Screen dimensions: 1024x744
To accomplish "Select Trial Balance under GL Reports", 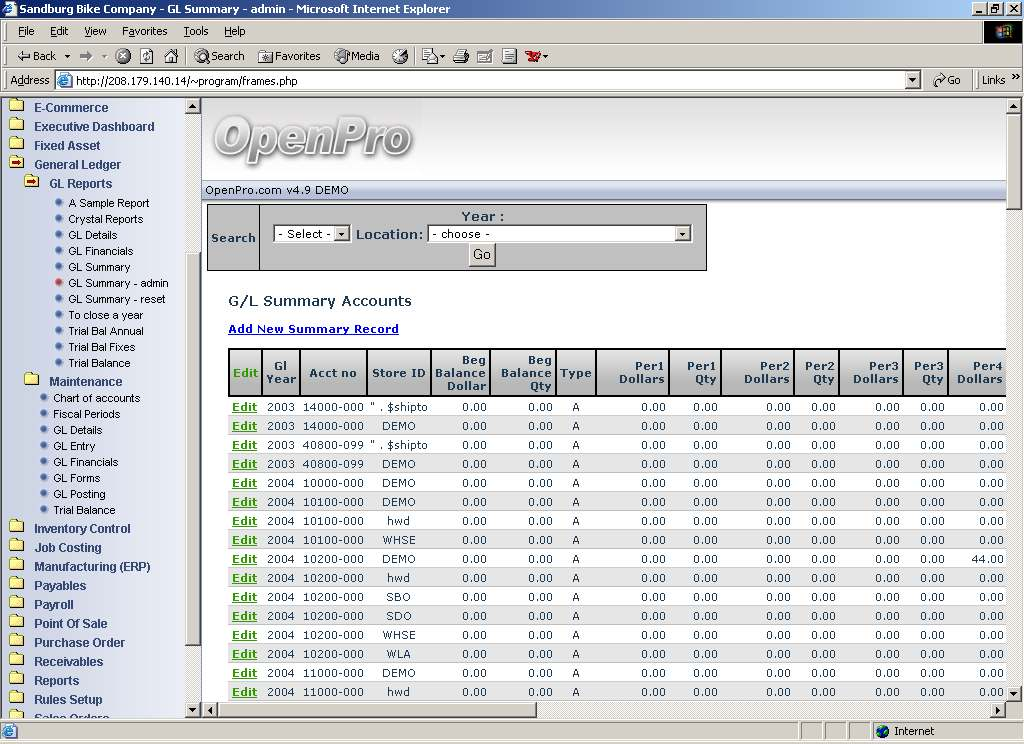I will click(x=99, y=363).
